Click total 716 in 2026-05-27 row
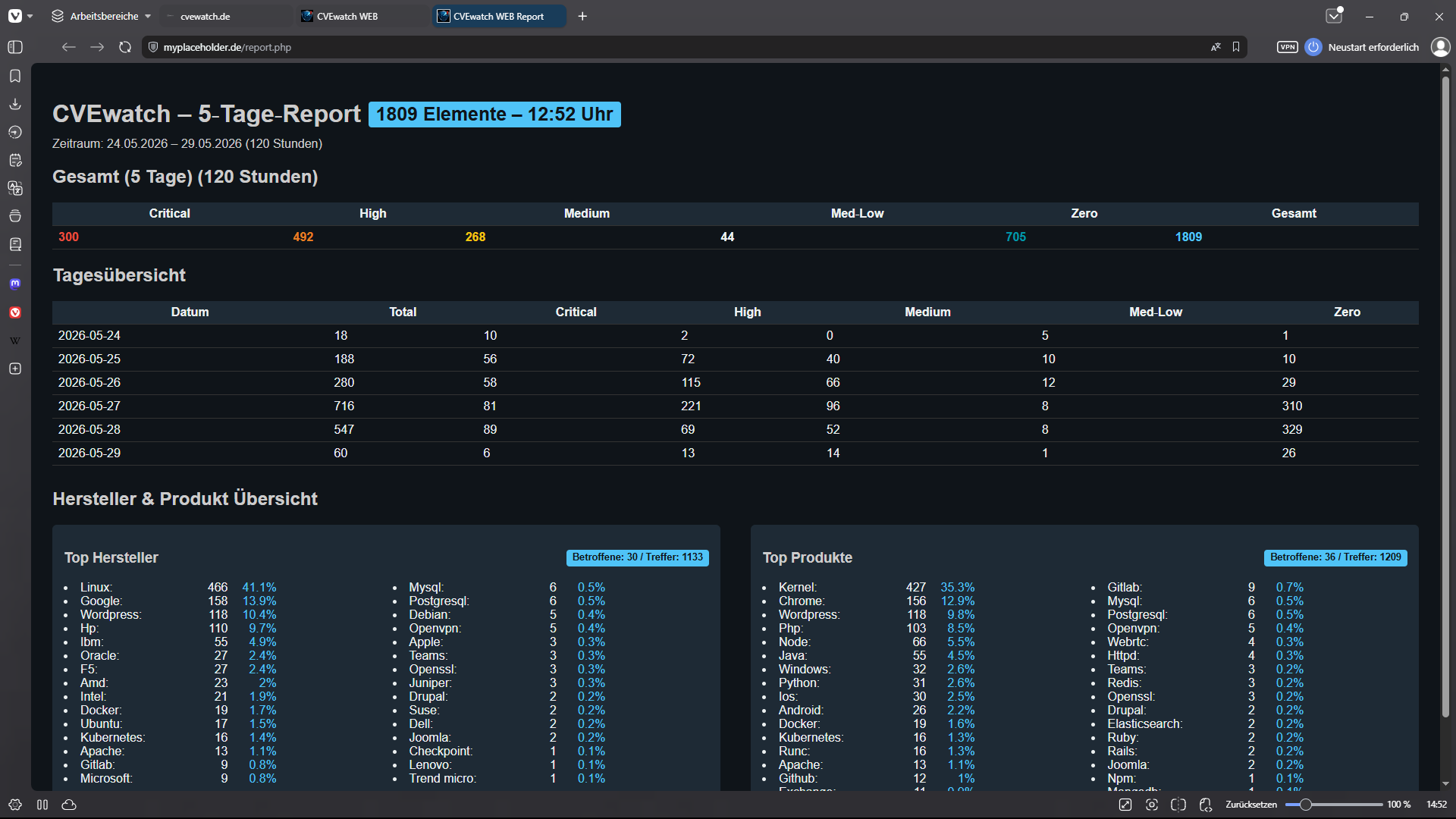The width and height of the screenshot is (1456, 819). click(344, 406)
